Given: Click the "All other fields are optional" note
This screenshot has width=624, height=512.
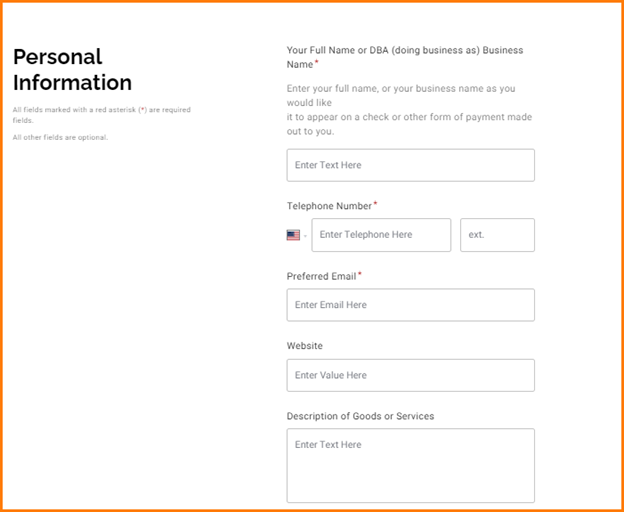Looking at the screenshot, I should point(60,137).
